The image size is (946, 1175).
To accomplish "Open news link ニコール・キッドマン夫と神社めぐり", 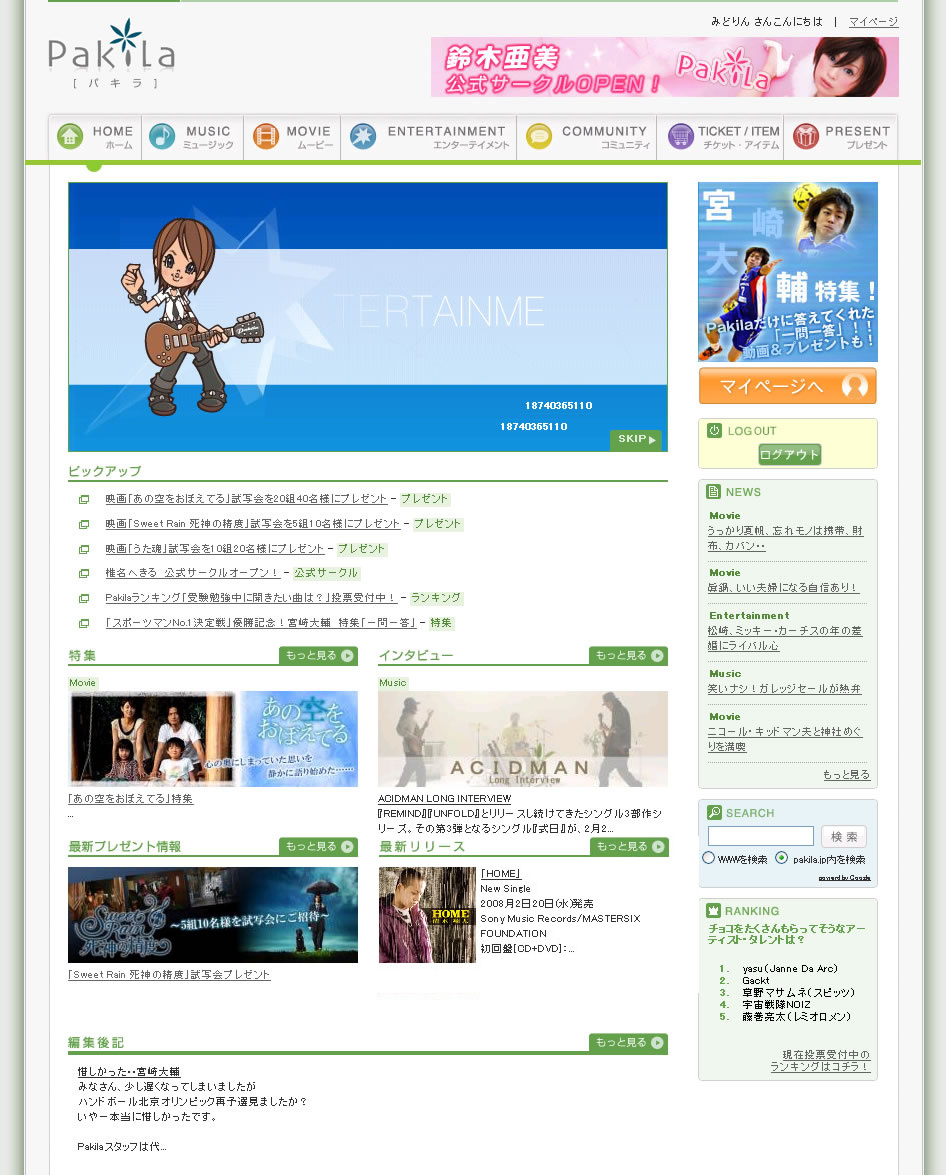I will coord(785,739).
